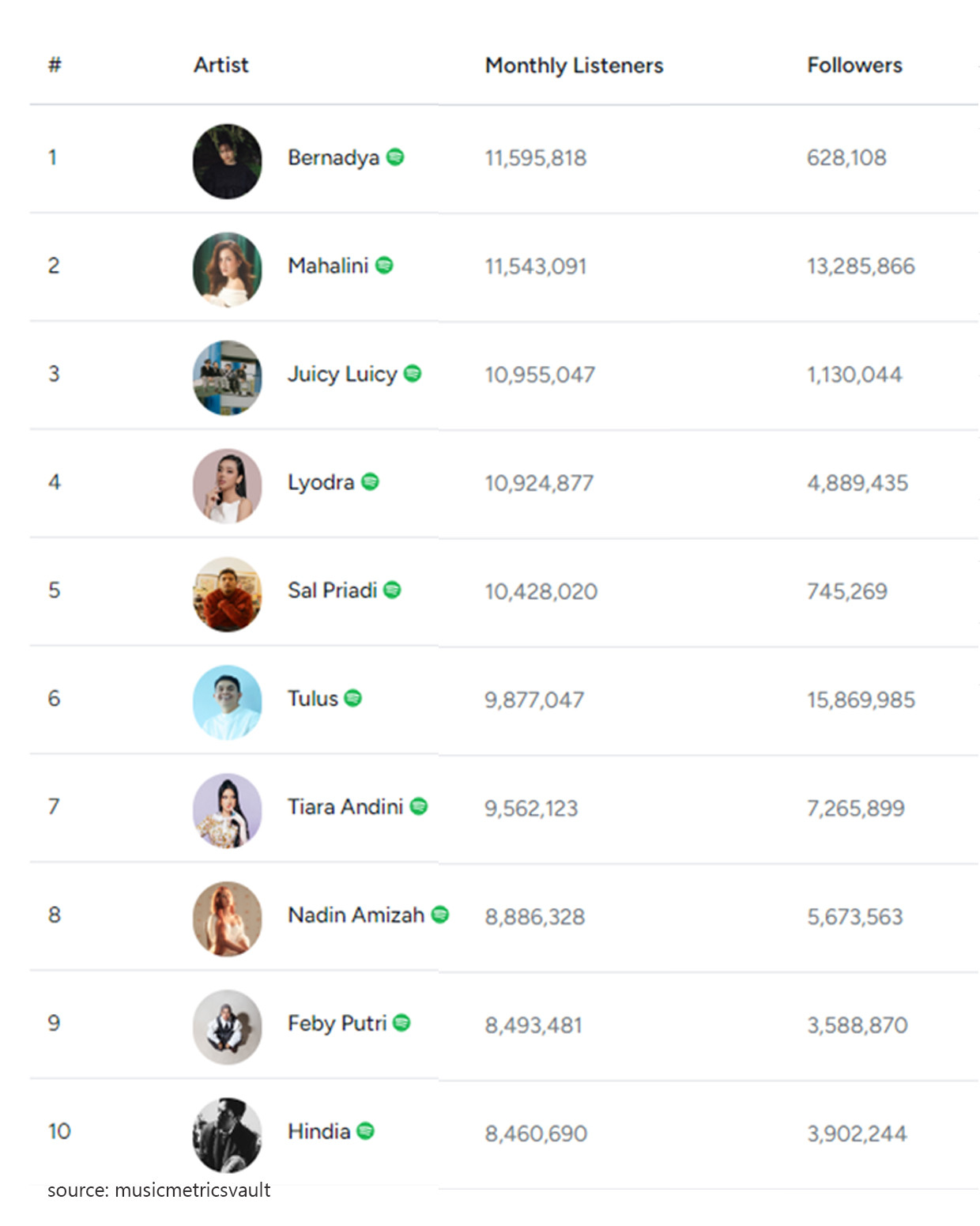
Task: Click the Spotify badge beside Mahalini
Action: coord(384,266)
